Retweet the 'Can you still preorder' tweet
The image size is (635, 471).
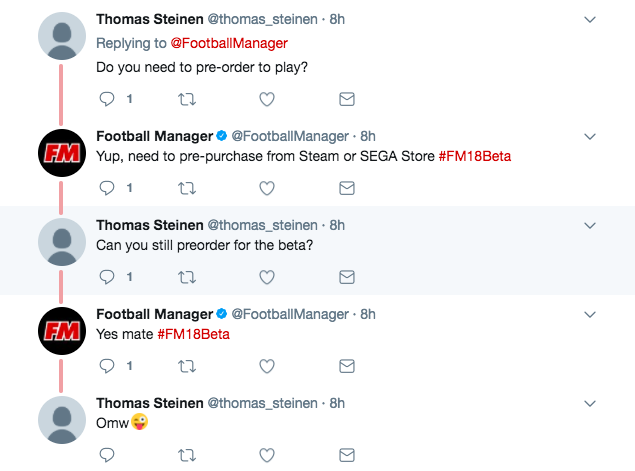pos(187,277)
